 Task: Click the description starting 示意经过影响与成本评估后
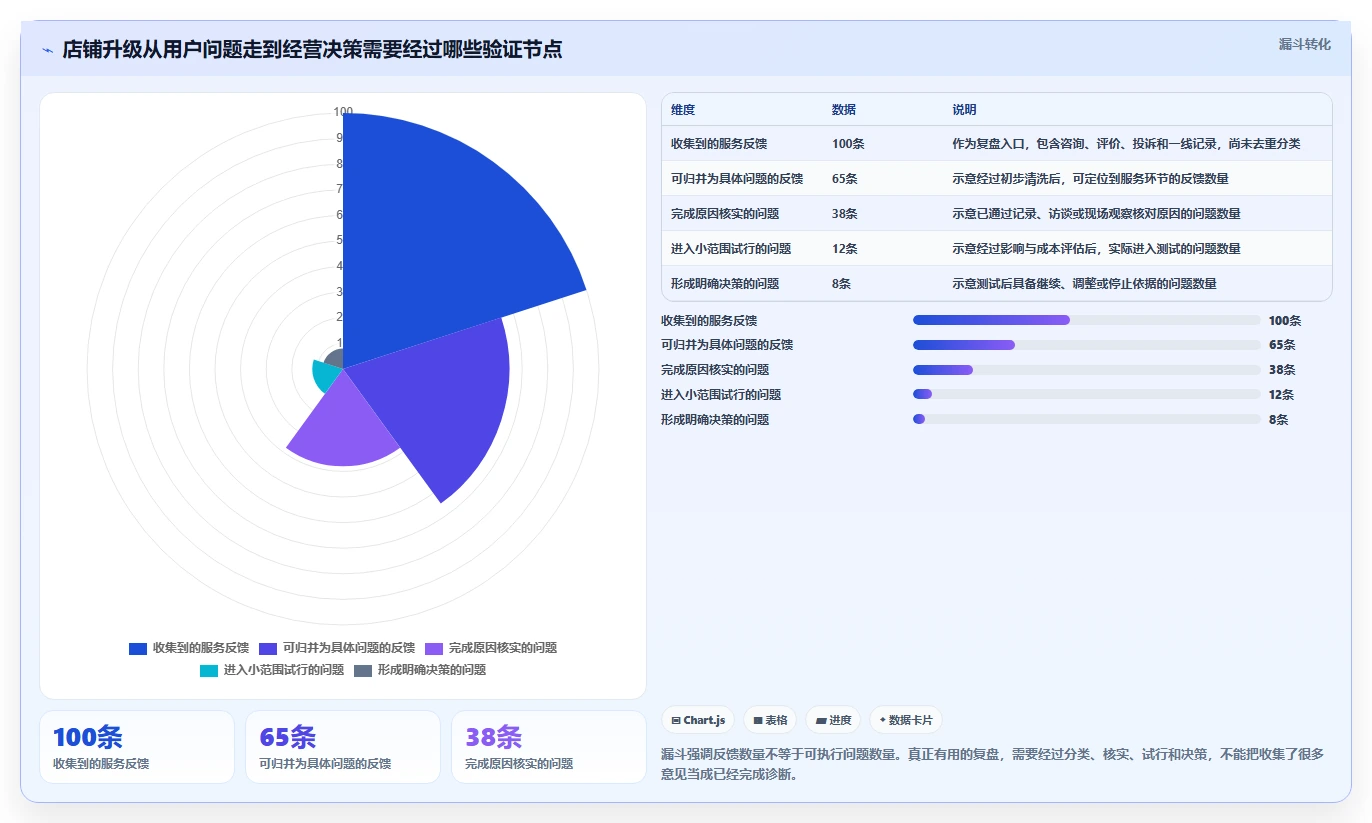1096,249
